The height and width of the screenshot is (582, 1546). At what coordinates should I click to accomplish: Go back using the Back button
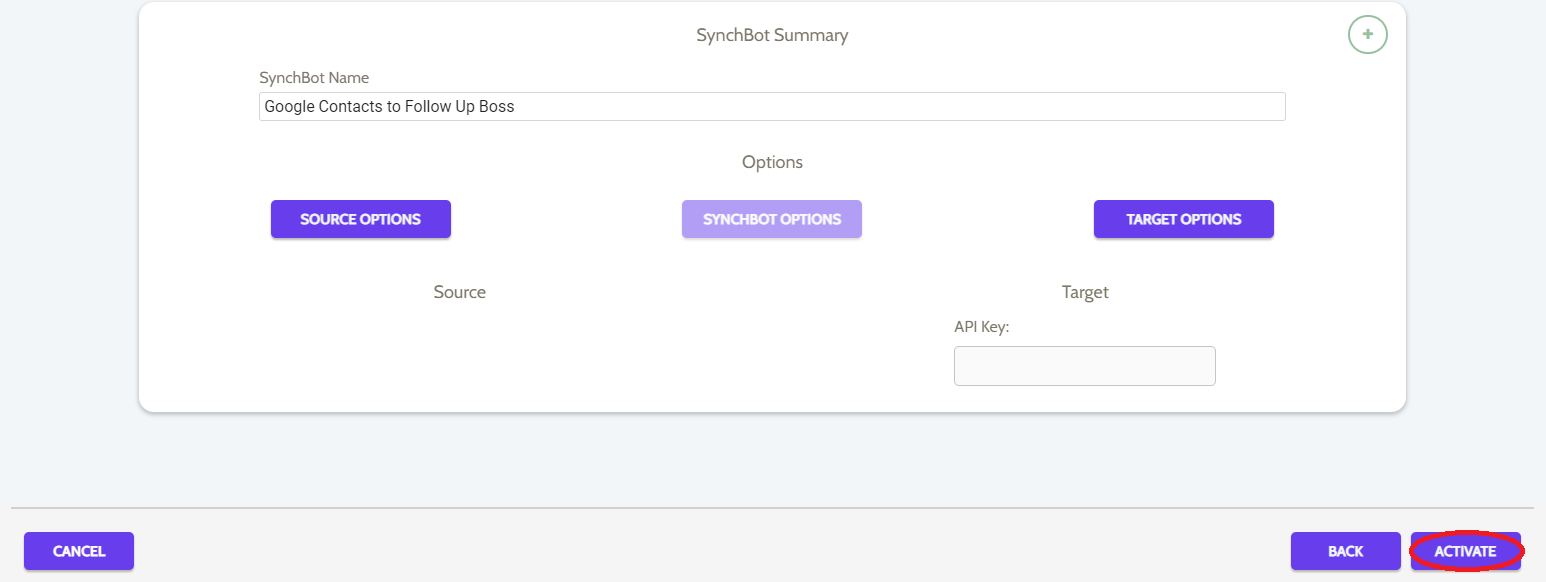pos(1346,551)
